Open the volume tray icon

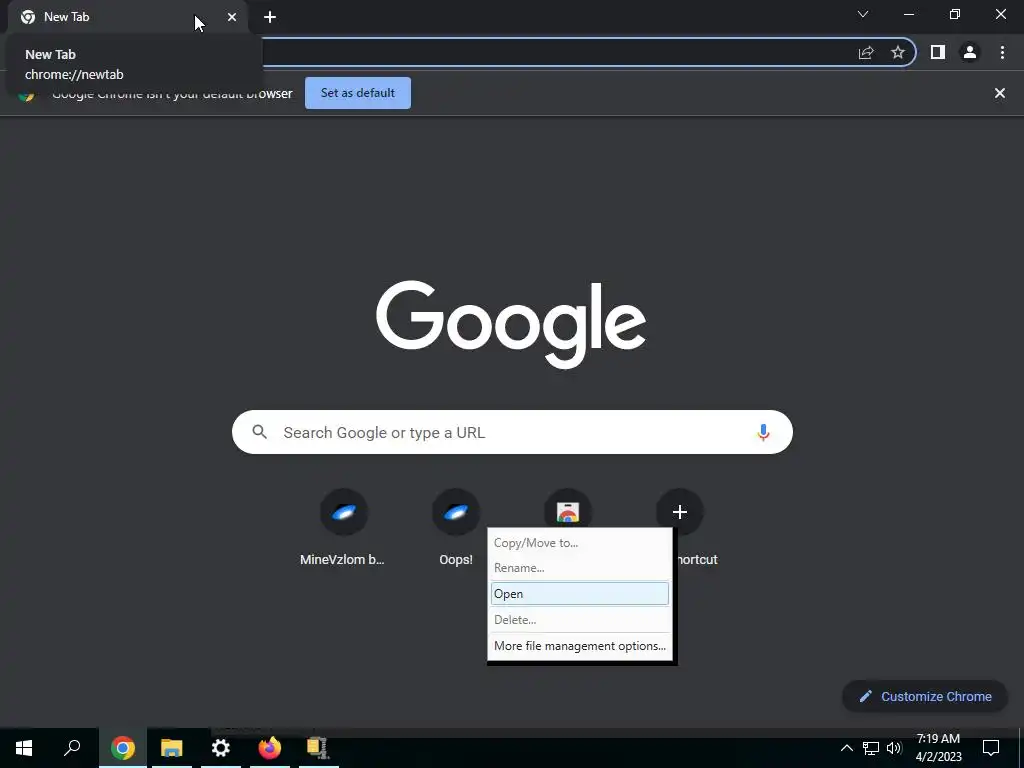click(x=894, y=748)
